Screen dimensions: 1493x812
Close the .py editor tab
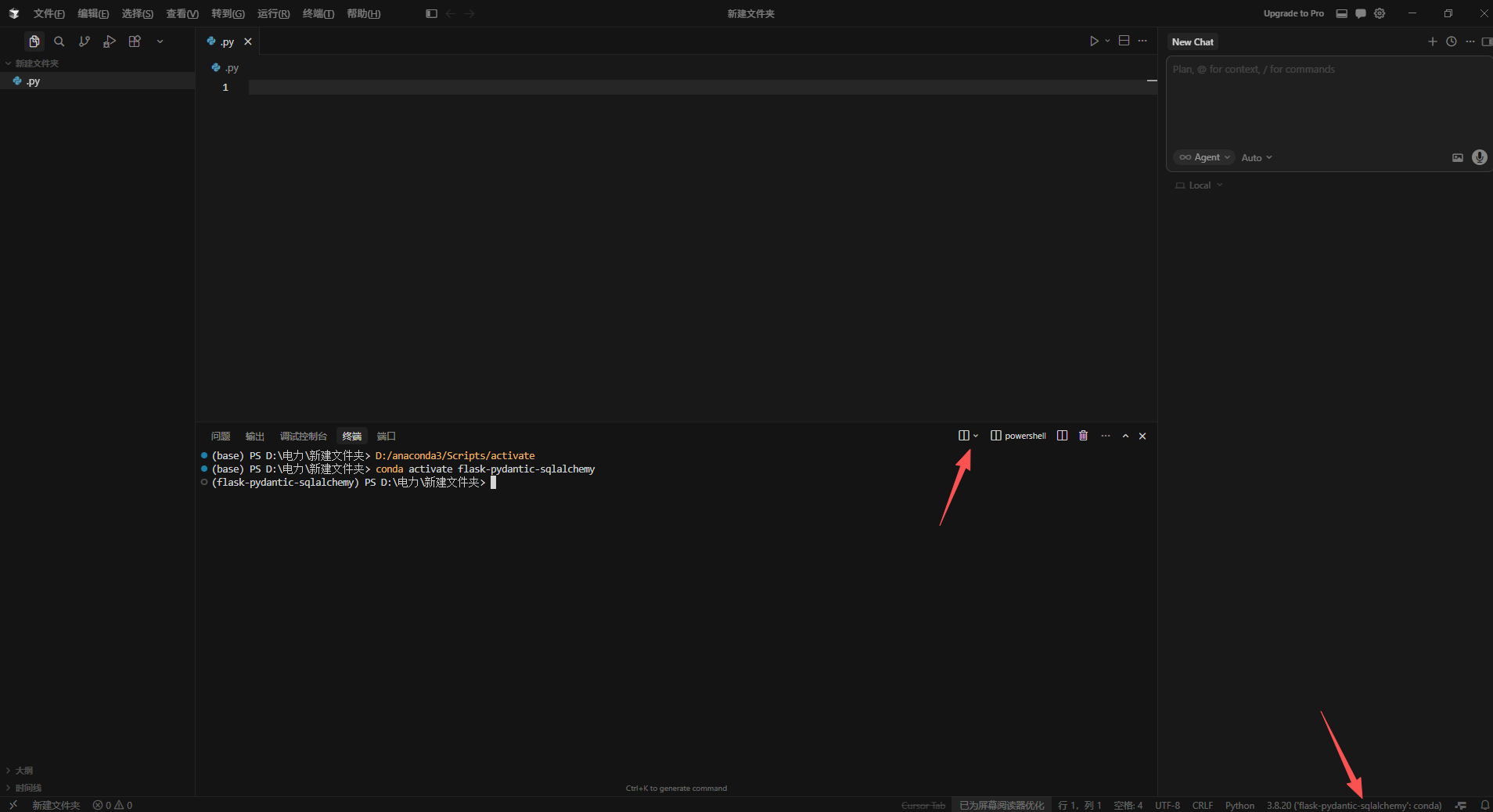click(x=248, y=41)
